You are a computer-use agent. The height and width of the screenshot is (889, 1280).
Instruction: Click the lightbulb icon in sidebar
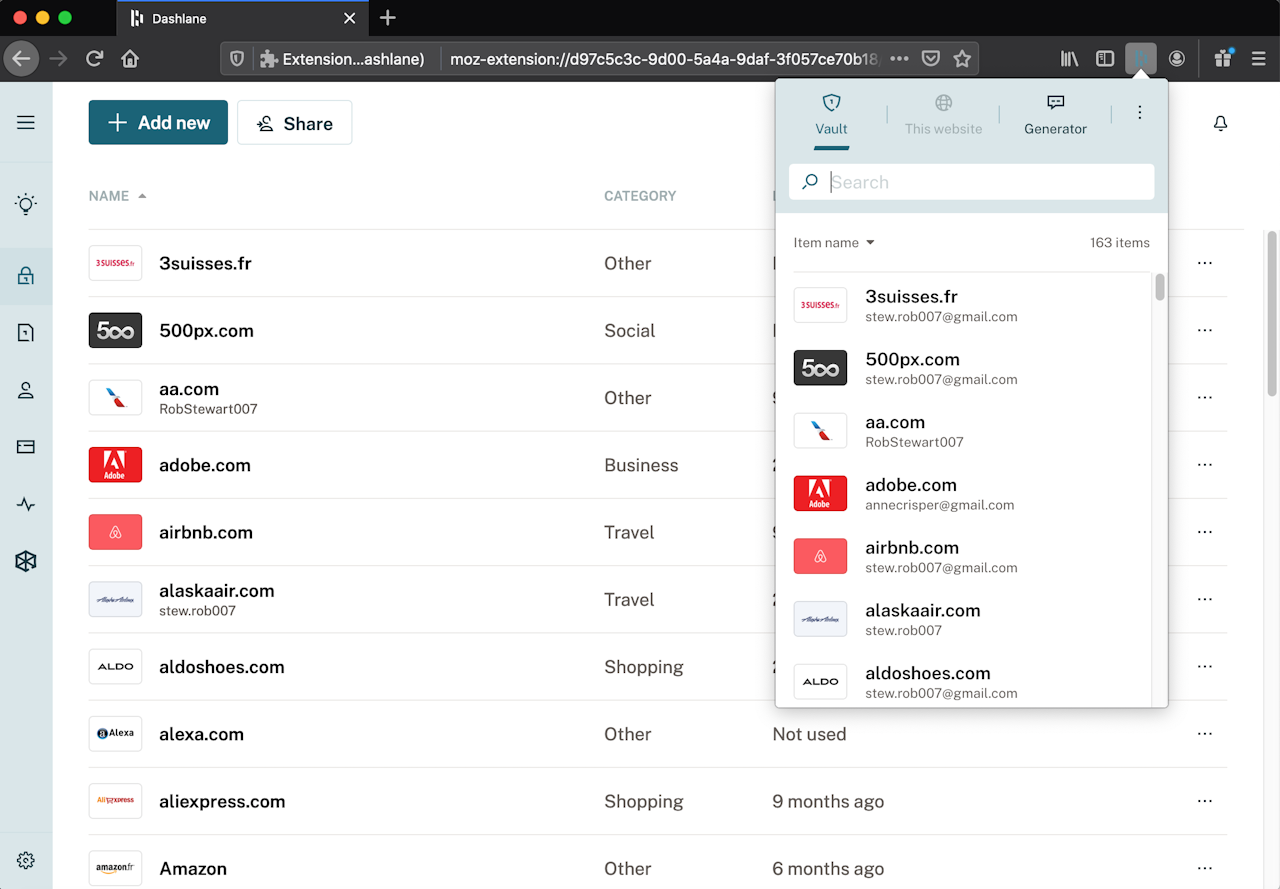(x=26, y=205)
